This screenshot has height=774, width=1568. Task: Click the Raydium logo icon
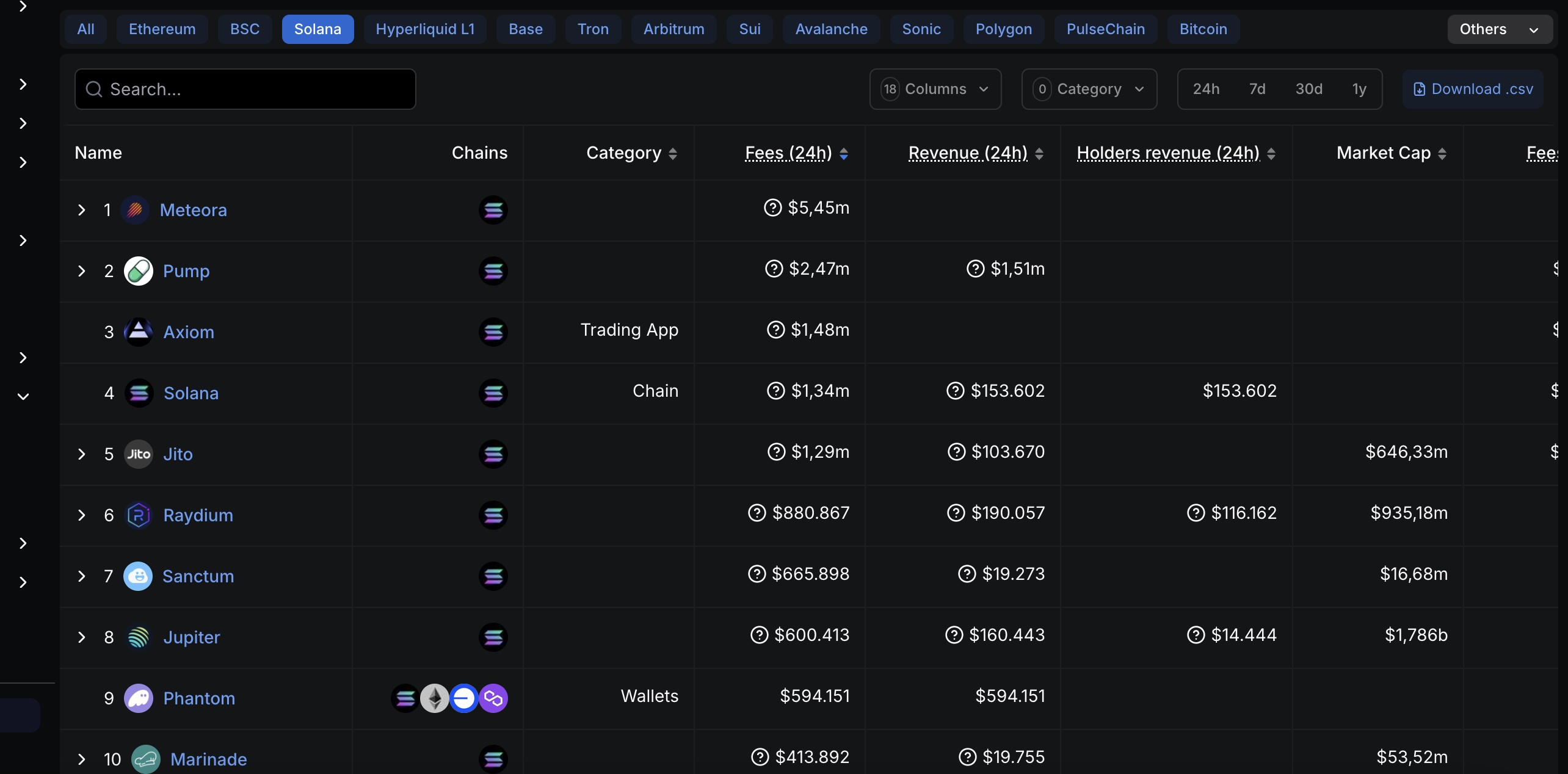pyautogui.click(x=139, y=515)
